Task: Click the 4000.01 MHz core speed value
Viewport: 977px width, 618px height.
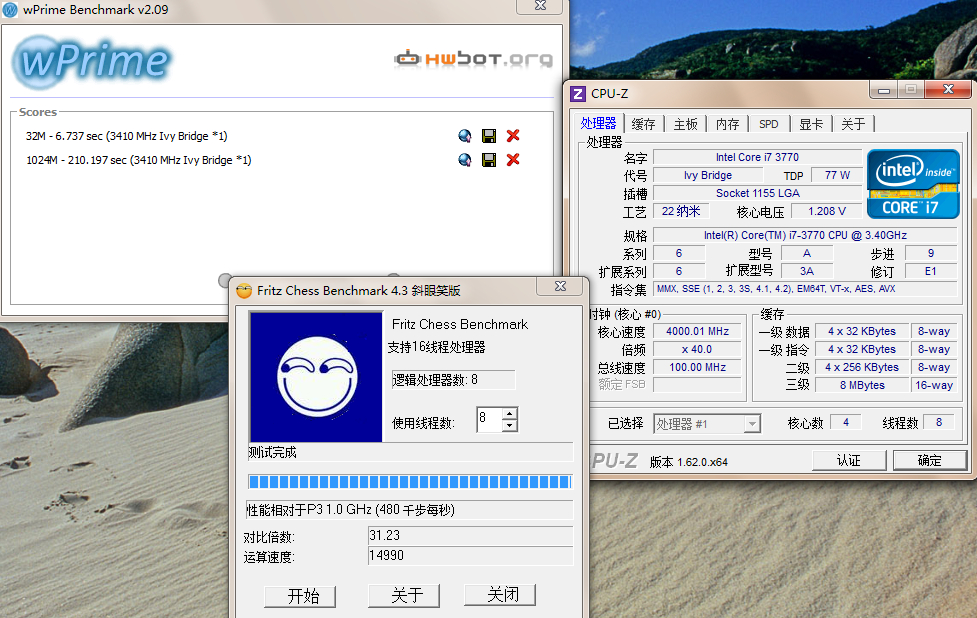Action: (697, 331)
